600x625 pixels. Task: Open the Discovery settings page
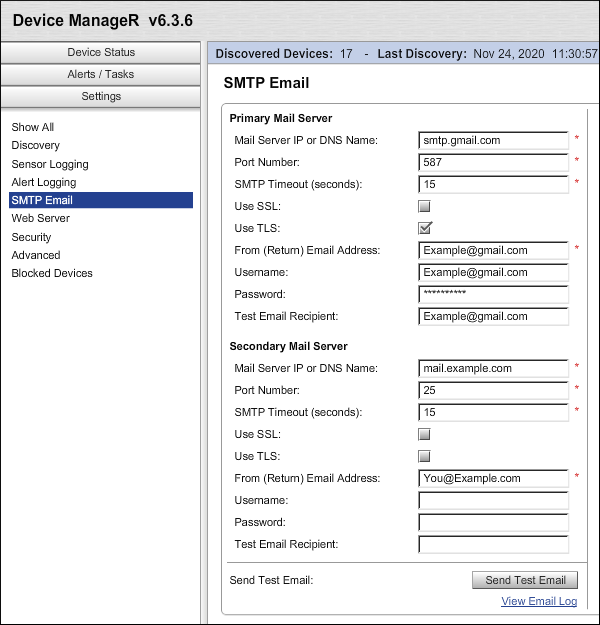35,145
